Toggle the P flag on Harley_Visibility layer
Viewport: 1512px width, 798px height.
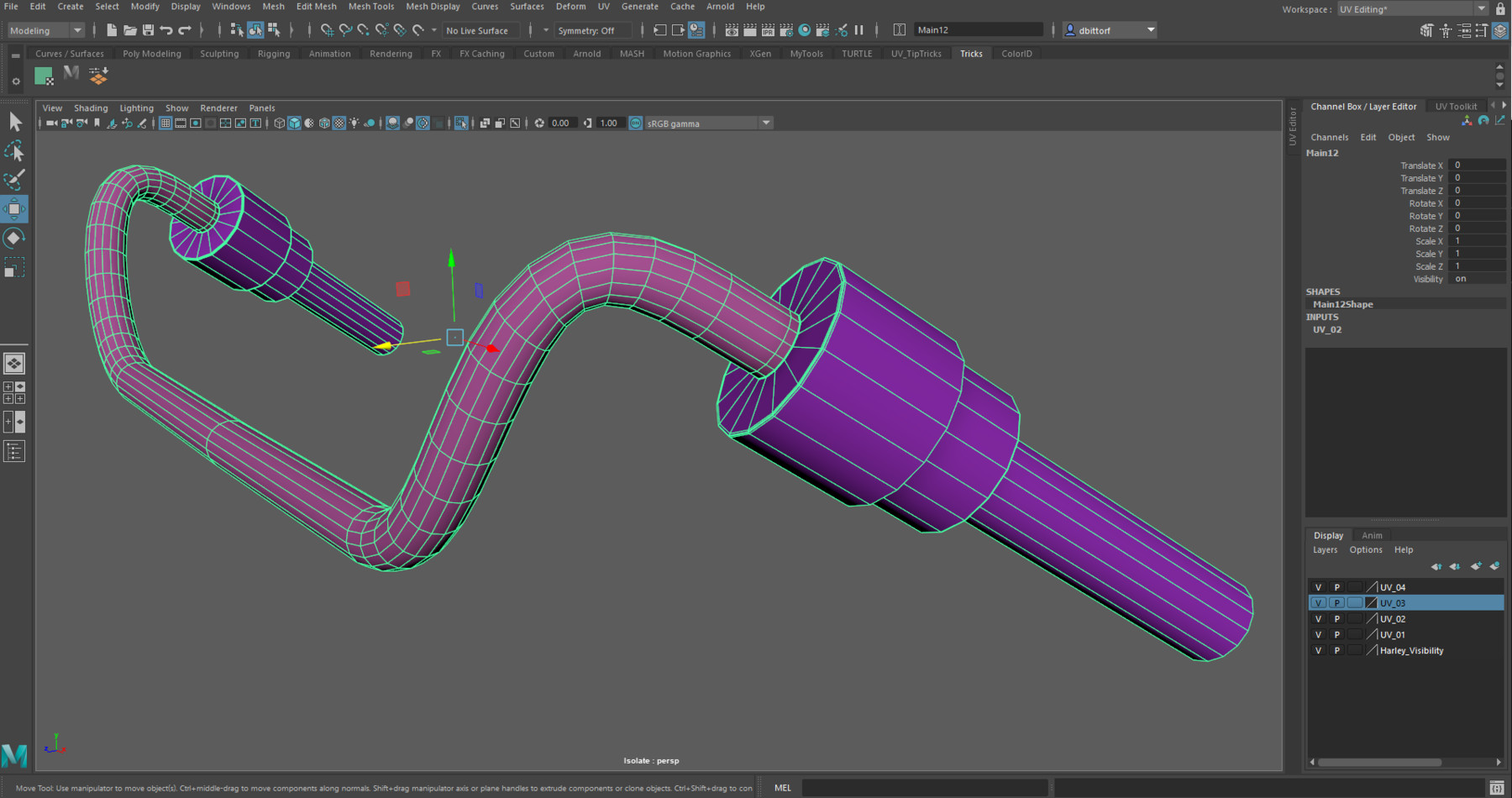tap(1336, 649)
